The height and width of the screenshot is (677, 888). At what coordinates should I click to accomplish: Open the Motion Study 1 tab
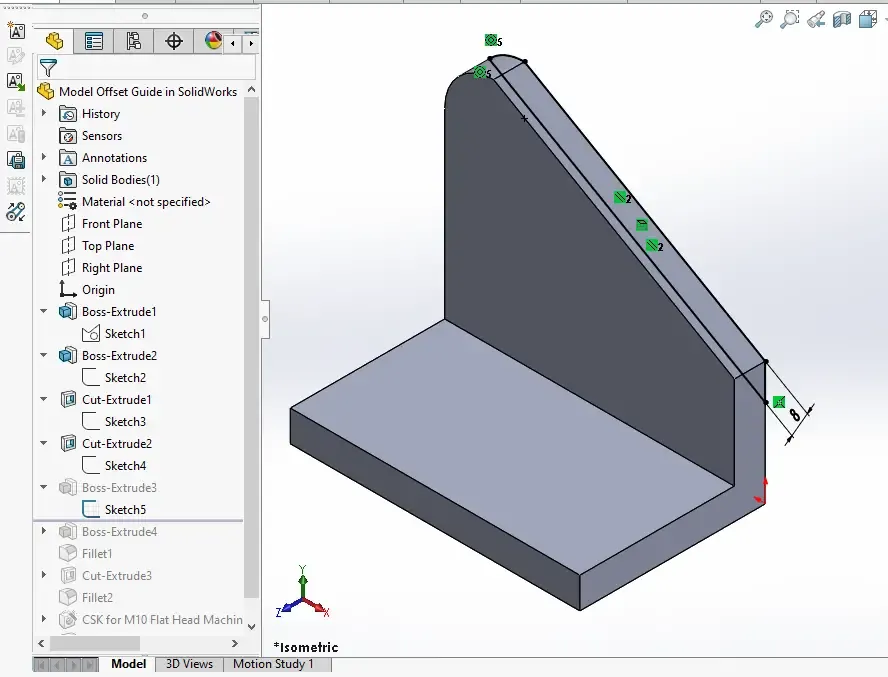tap(273, 664)
